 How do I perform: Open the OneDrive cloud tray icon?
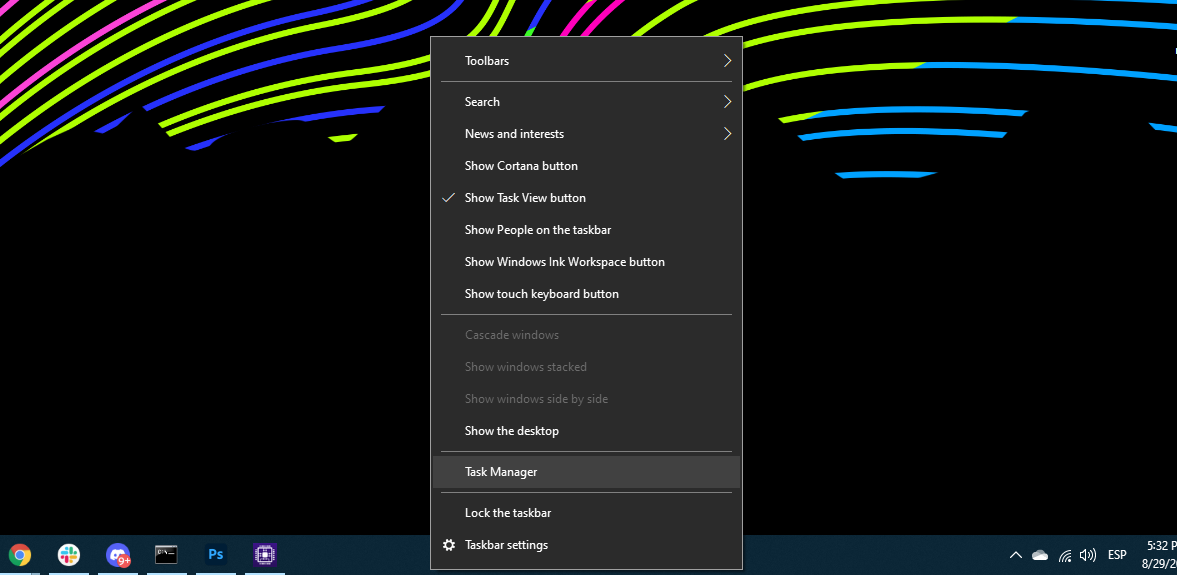coord(1040,555)
